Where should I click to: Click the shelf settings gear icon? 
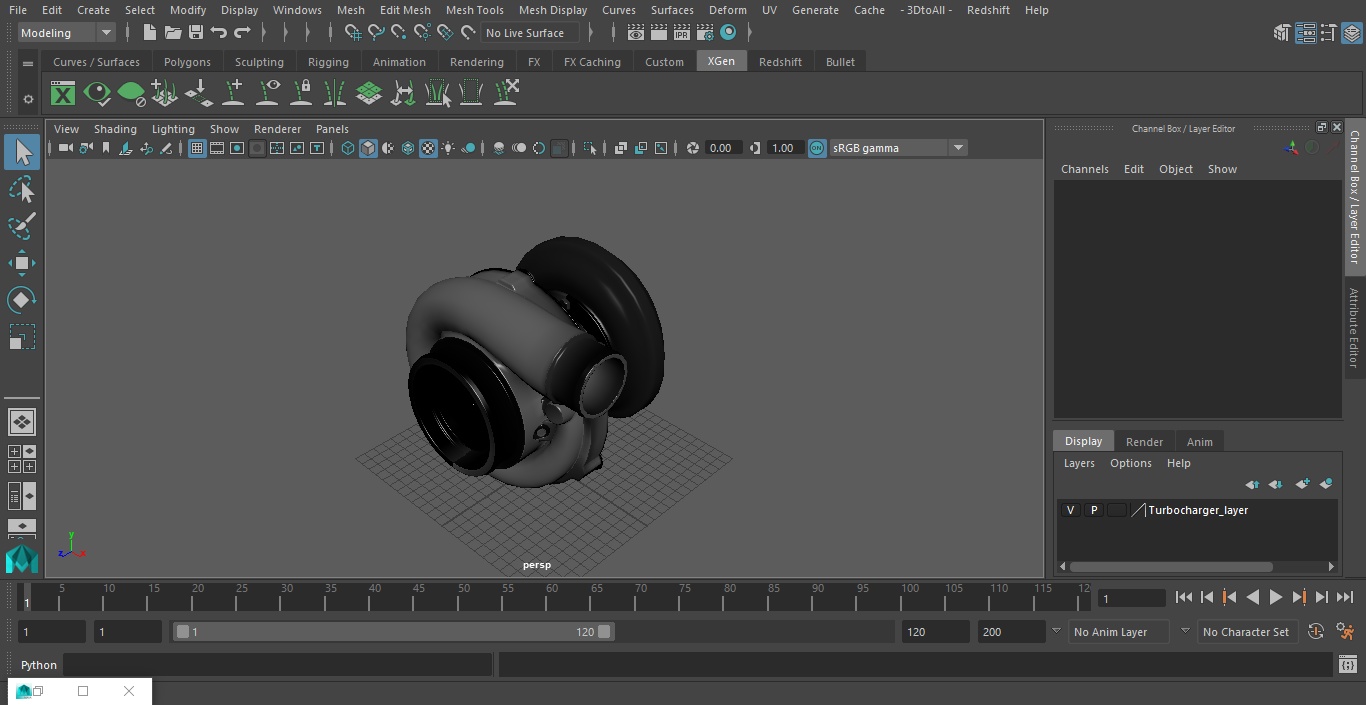[x=28, y=99]
